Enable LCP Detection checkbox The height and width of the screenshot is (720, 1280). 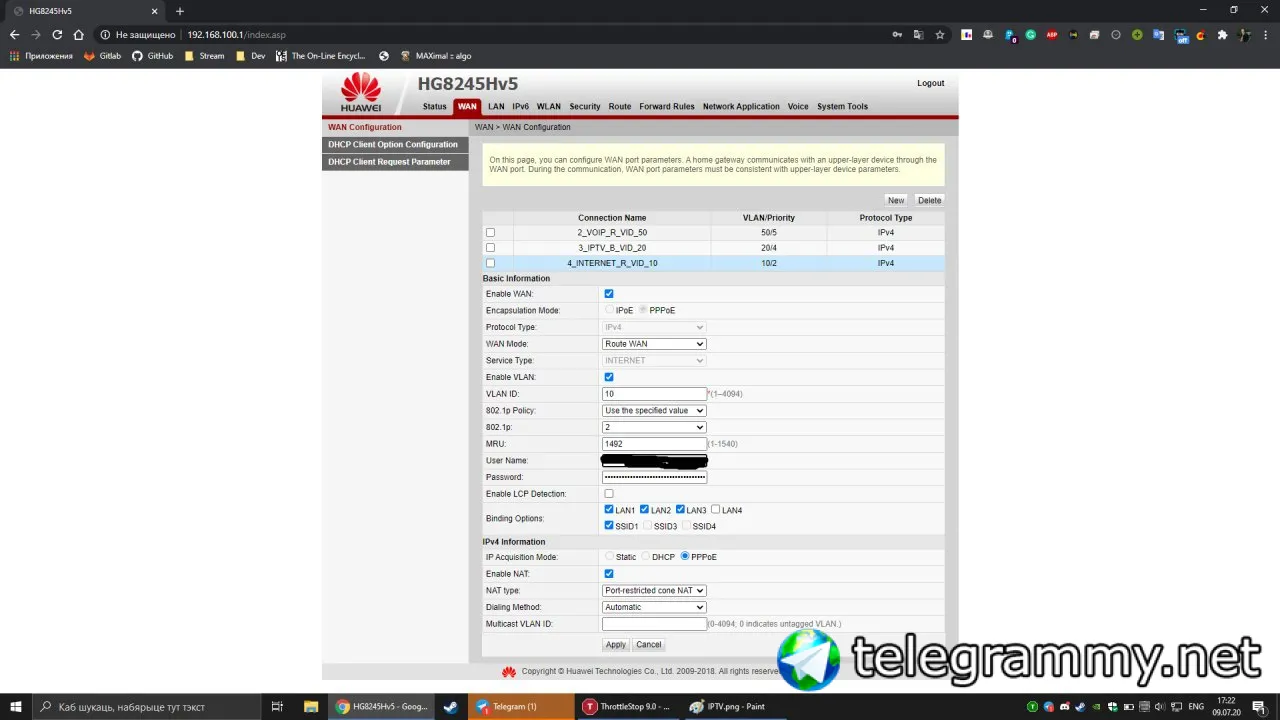tap(609, 494)
